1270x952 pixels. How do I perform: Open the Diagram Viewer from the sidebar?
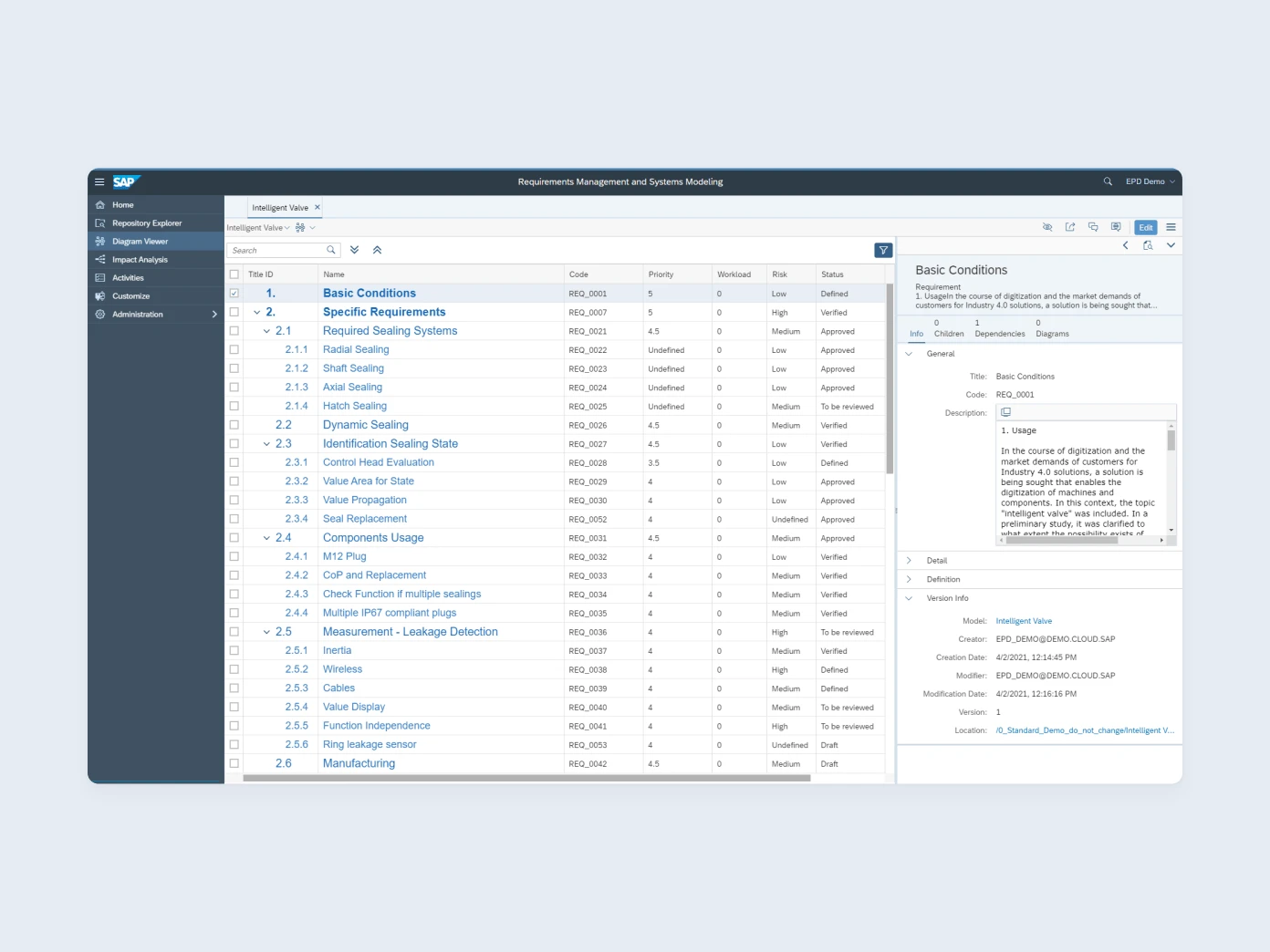tap(140, 241)
